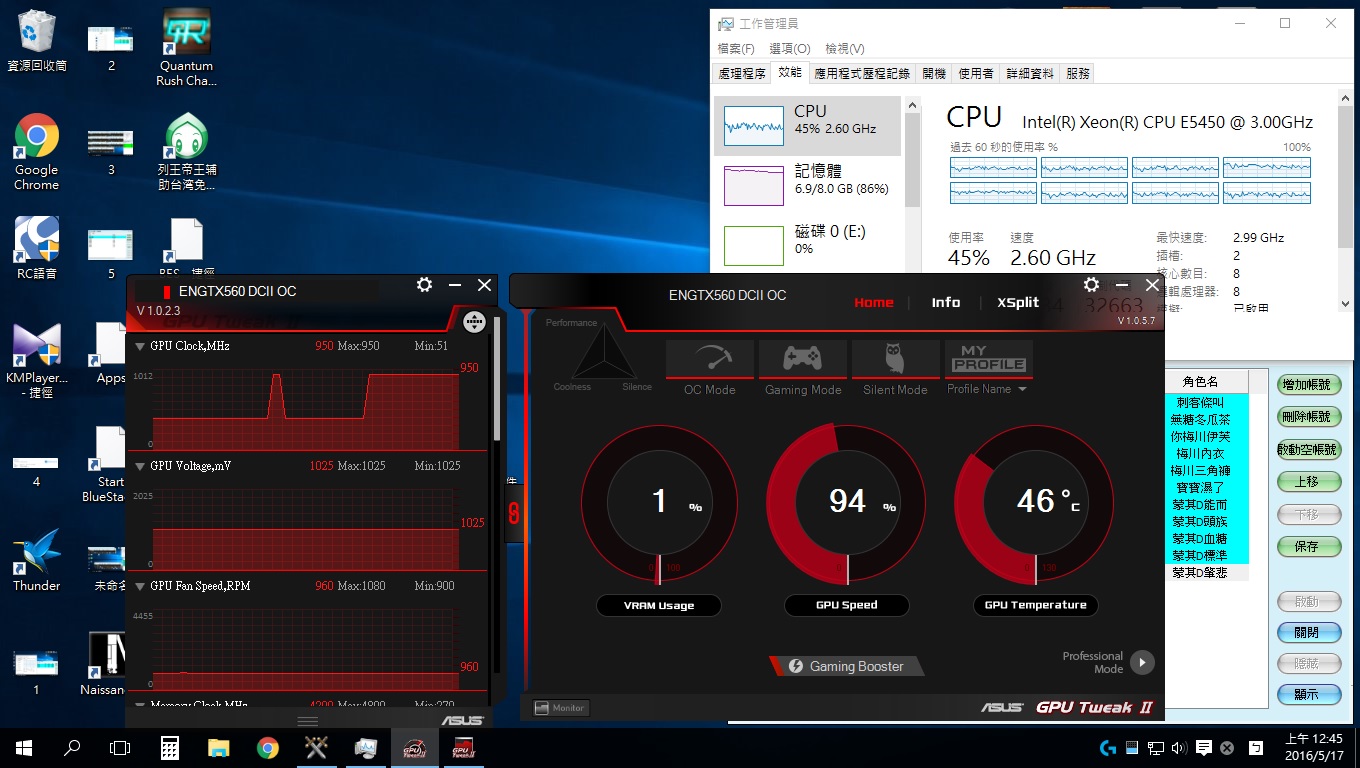Open File Explorer from taskbar
This screenshot has height=768, width=1360.
tap(218, 748)
